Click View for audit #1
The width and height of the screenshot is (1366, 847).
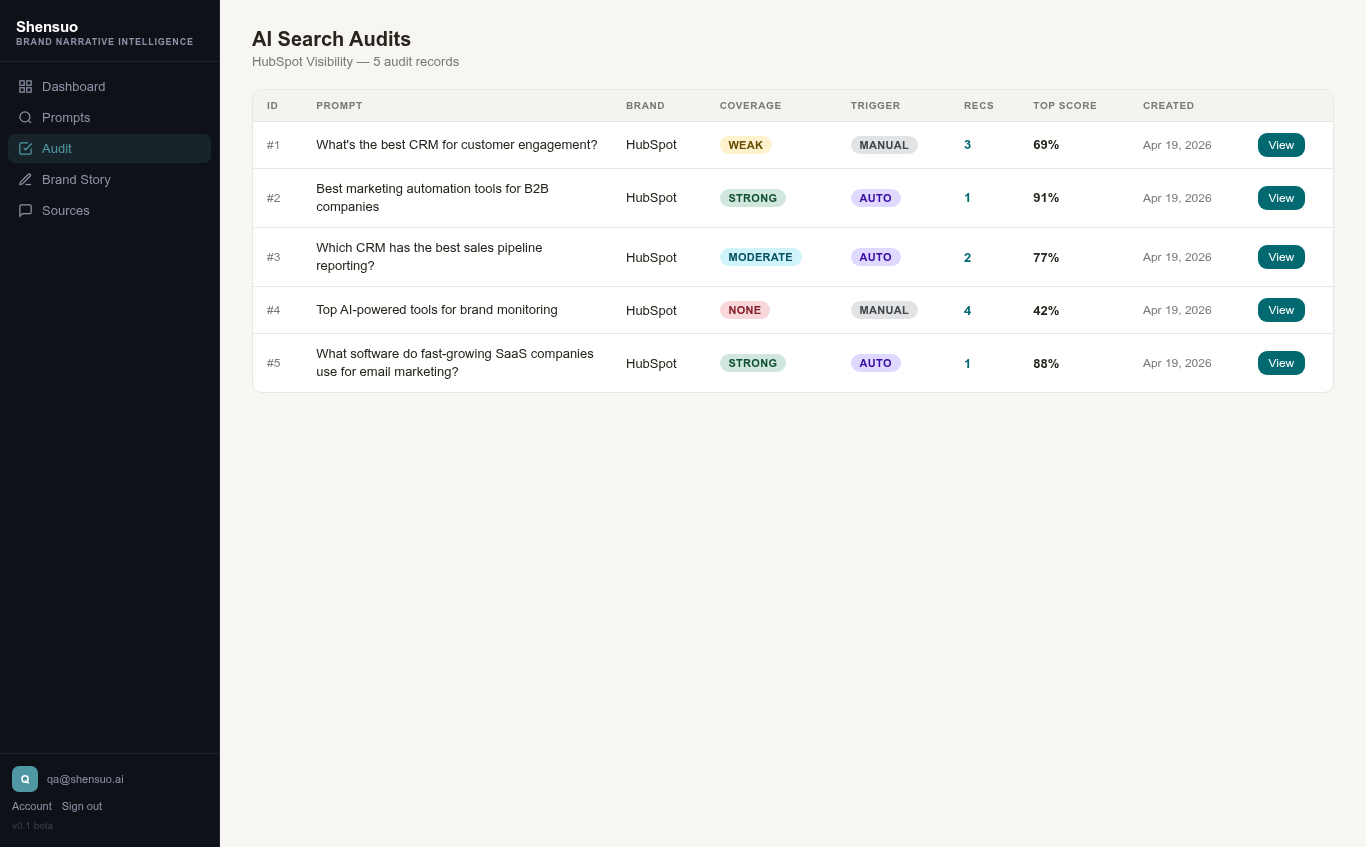[1281, 144]
